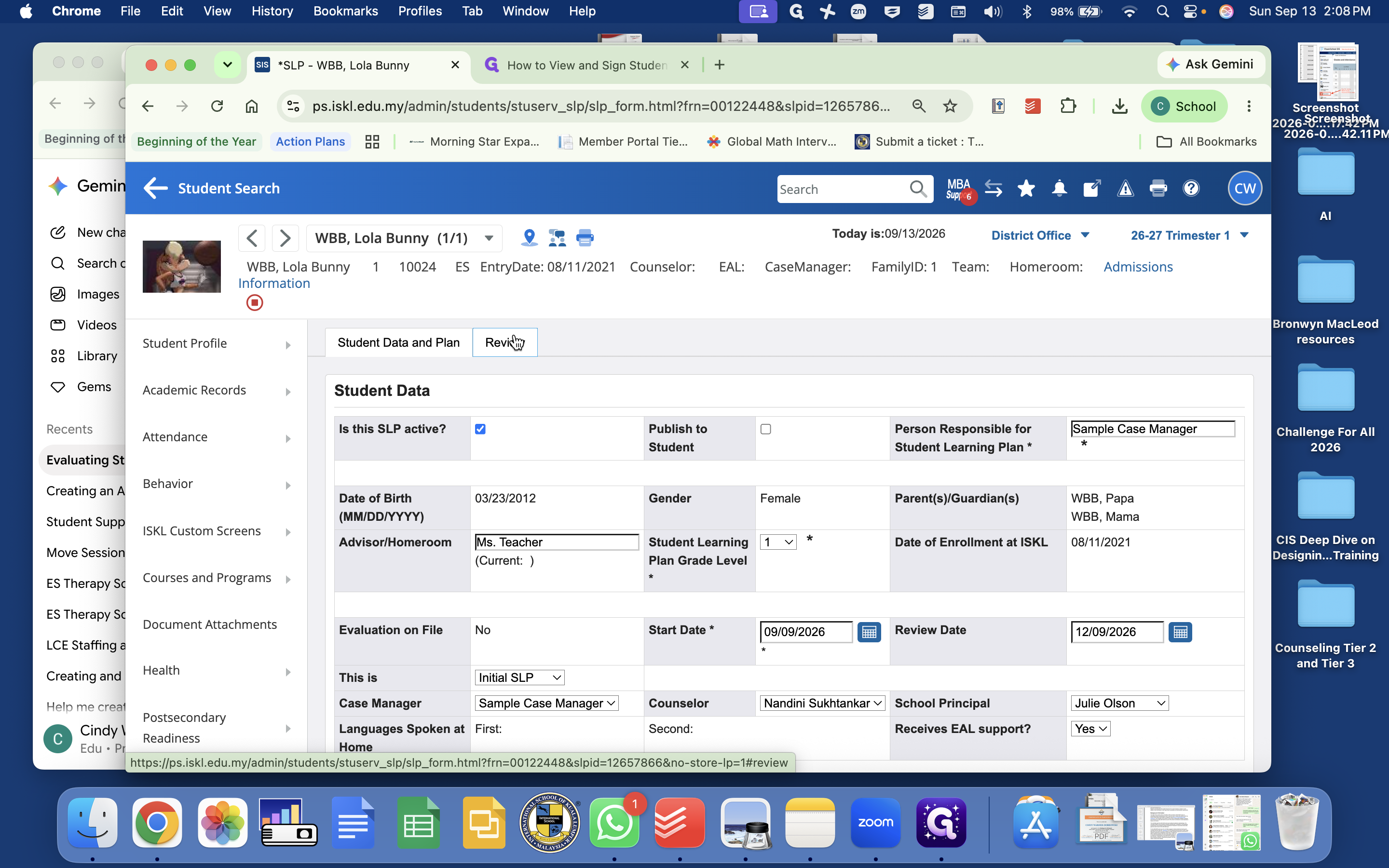Reload the page in Chrome
The image size is (1389, 868).
tap(217, 106)
